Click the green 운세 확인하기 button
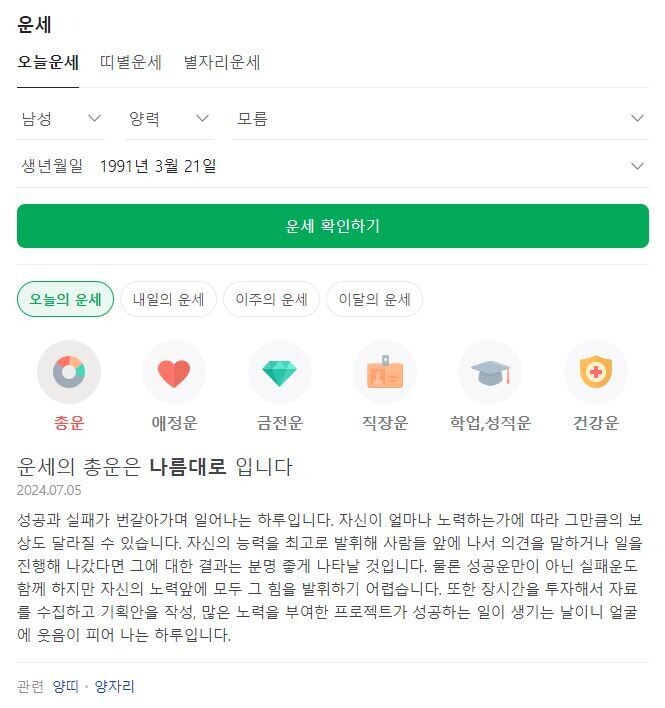This screenshot has width=665, height=708. [x=333, y=226]
